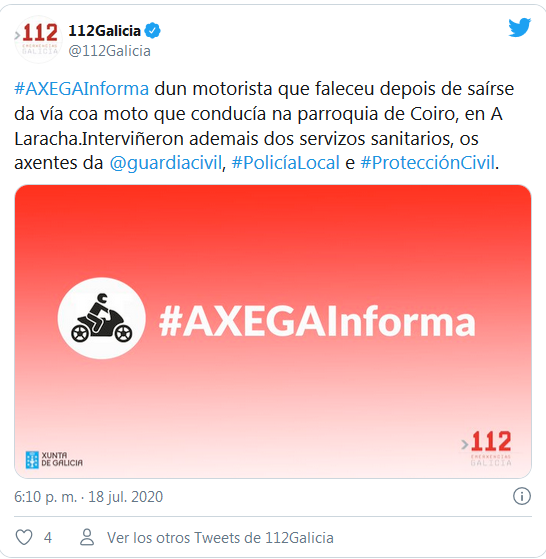
Task: Click the 112 Galicia logo in image
Action: [487, 448]
